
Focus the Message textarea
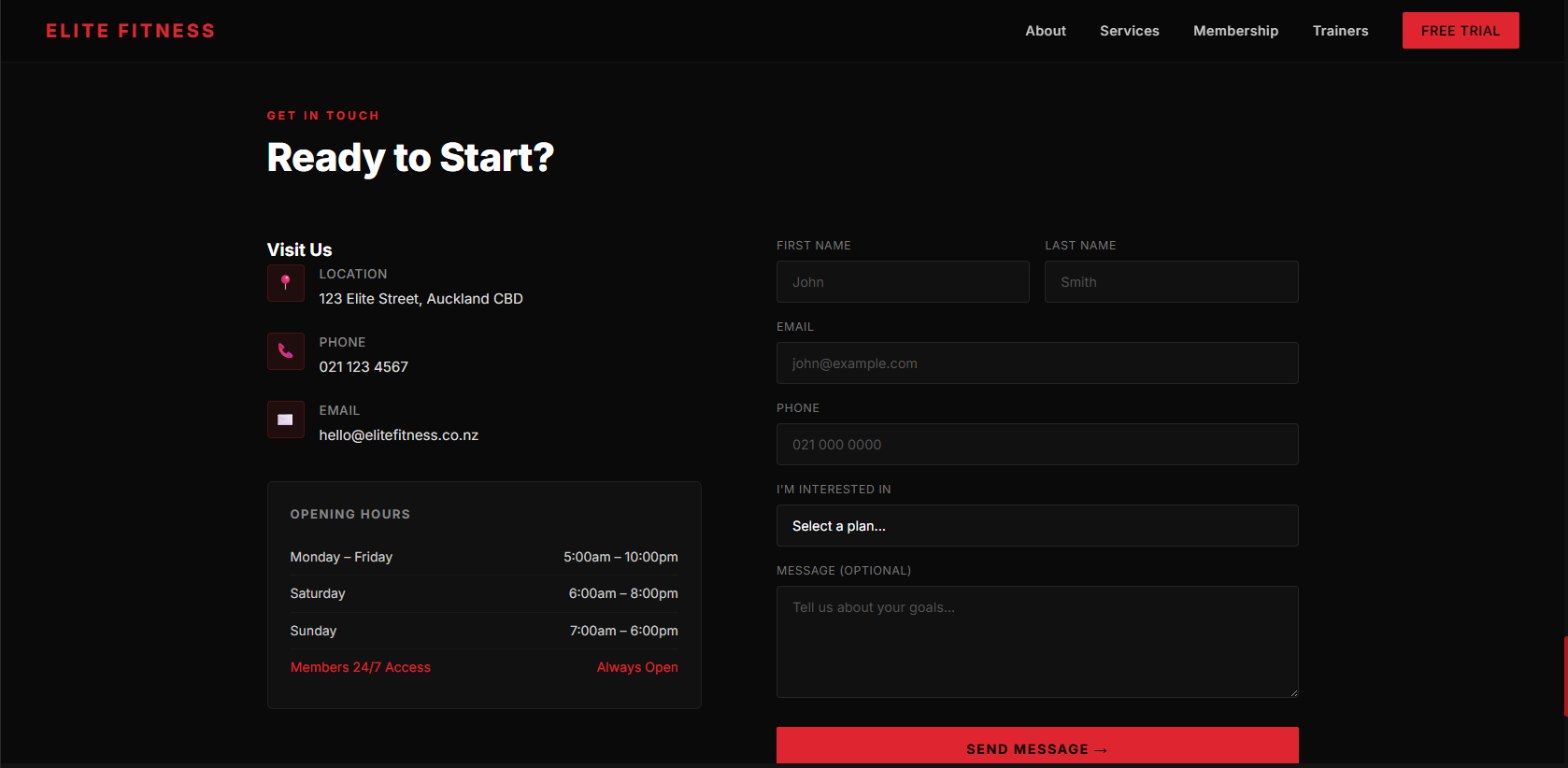(x=1036, y=642)
